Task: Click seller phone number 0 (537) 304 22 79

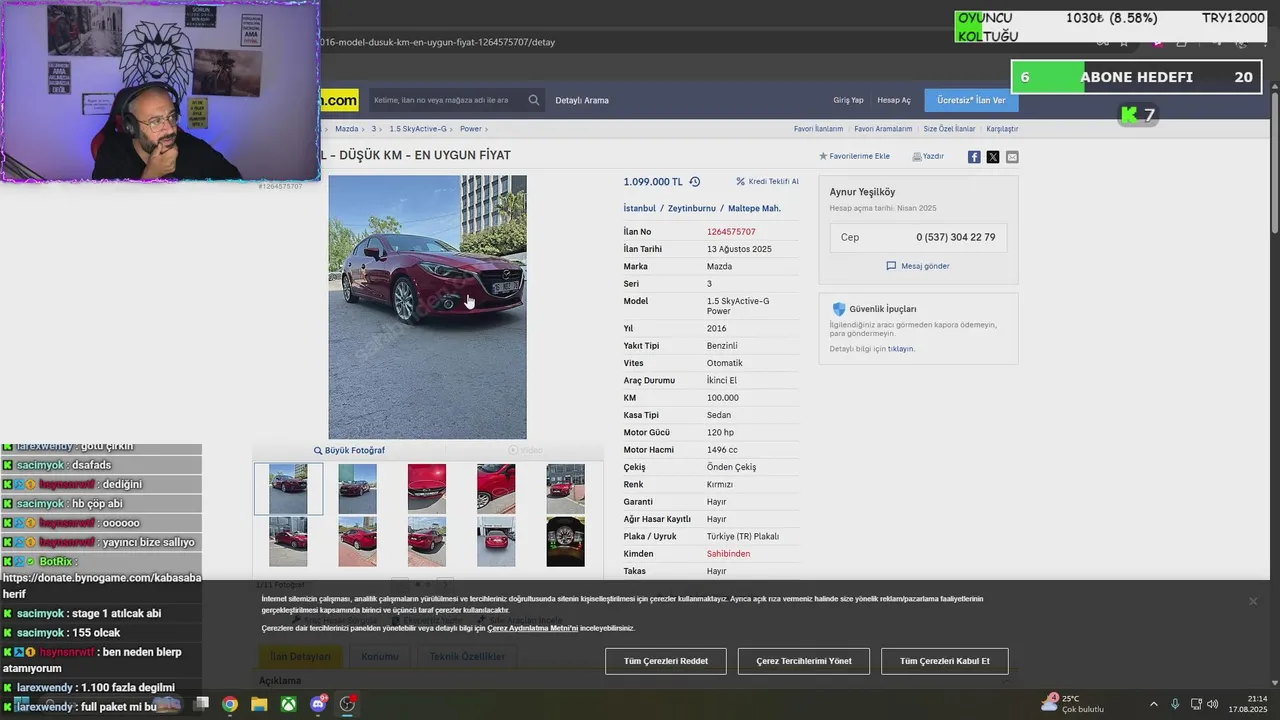Action: [x=955, y=238]
